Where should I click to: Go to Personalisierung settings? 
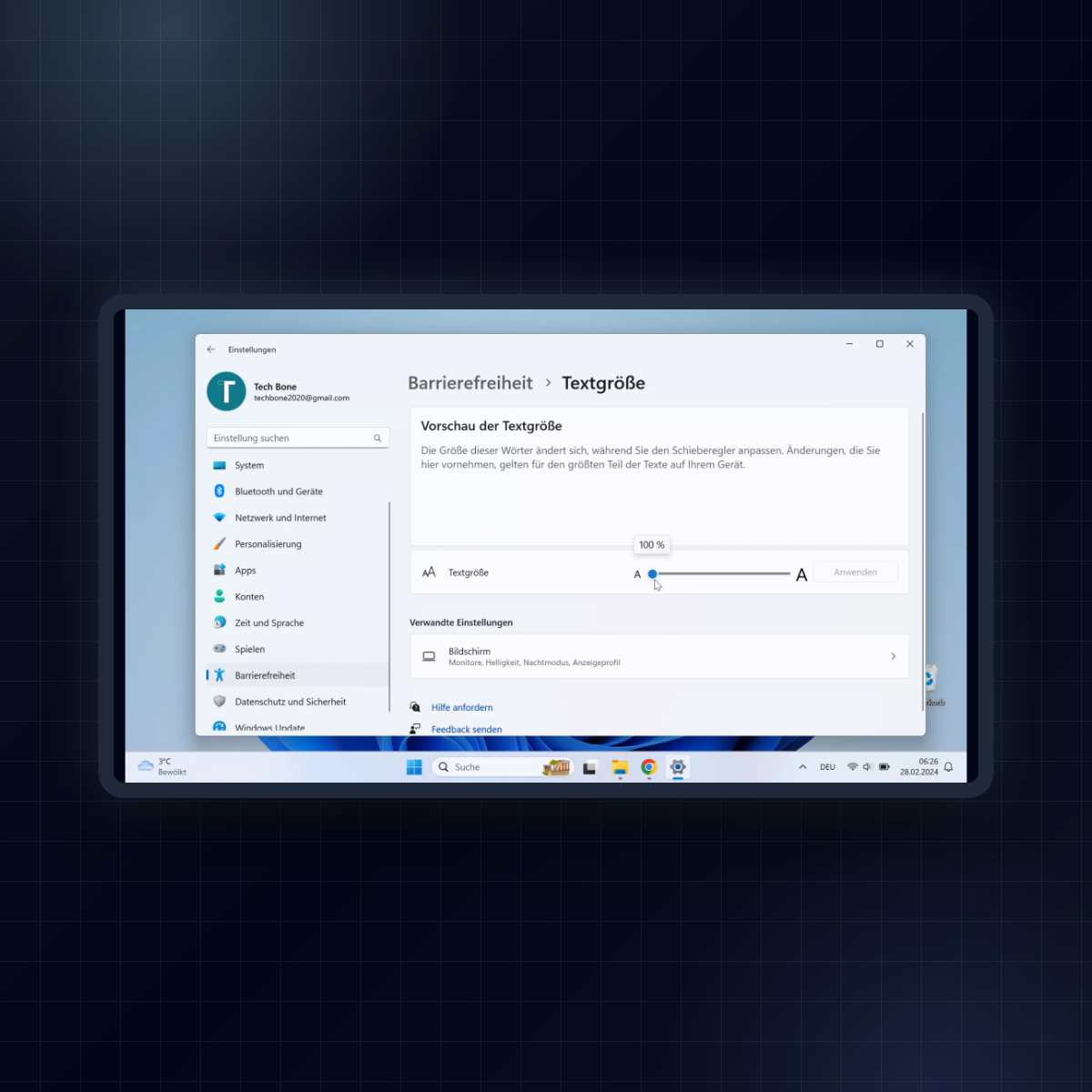point(298,544)
